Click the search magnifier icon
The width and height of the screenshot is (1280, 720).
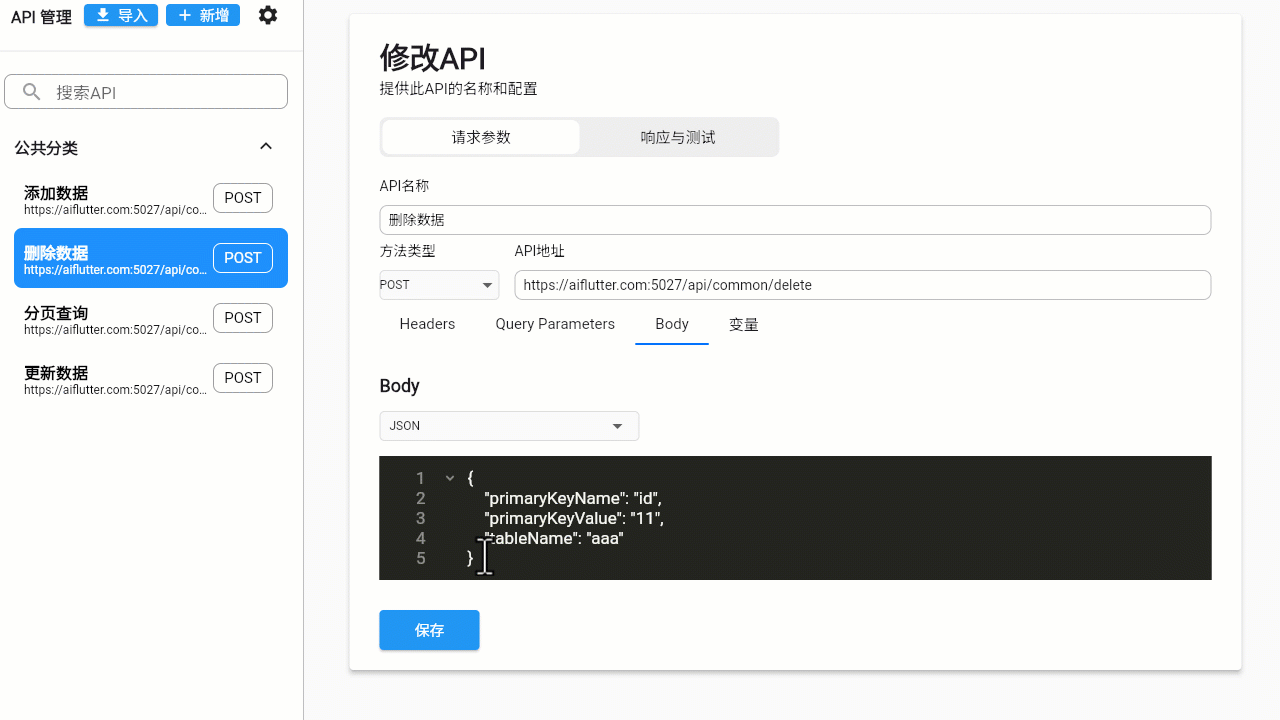click(32, 92)
